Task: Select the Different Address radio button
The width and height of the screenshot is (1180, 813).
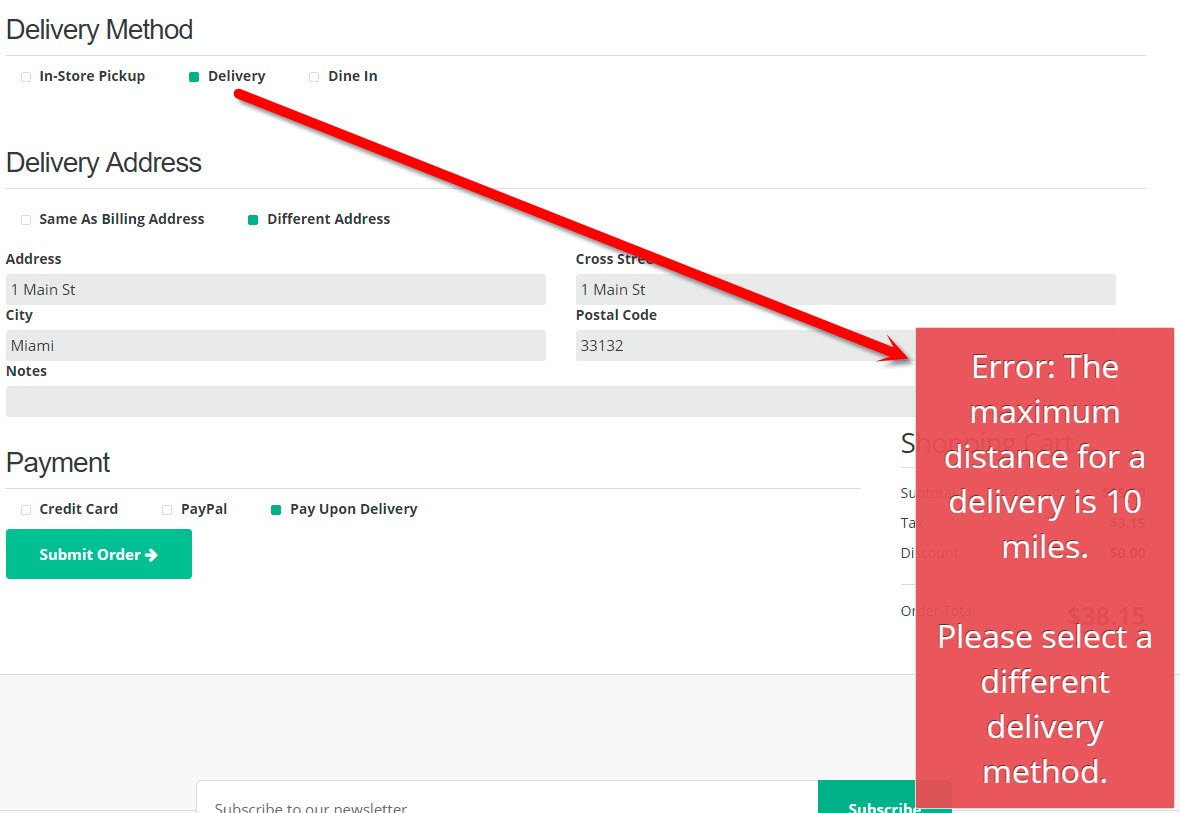Action: (x=253, y=220)
